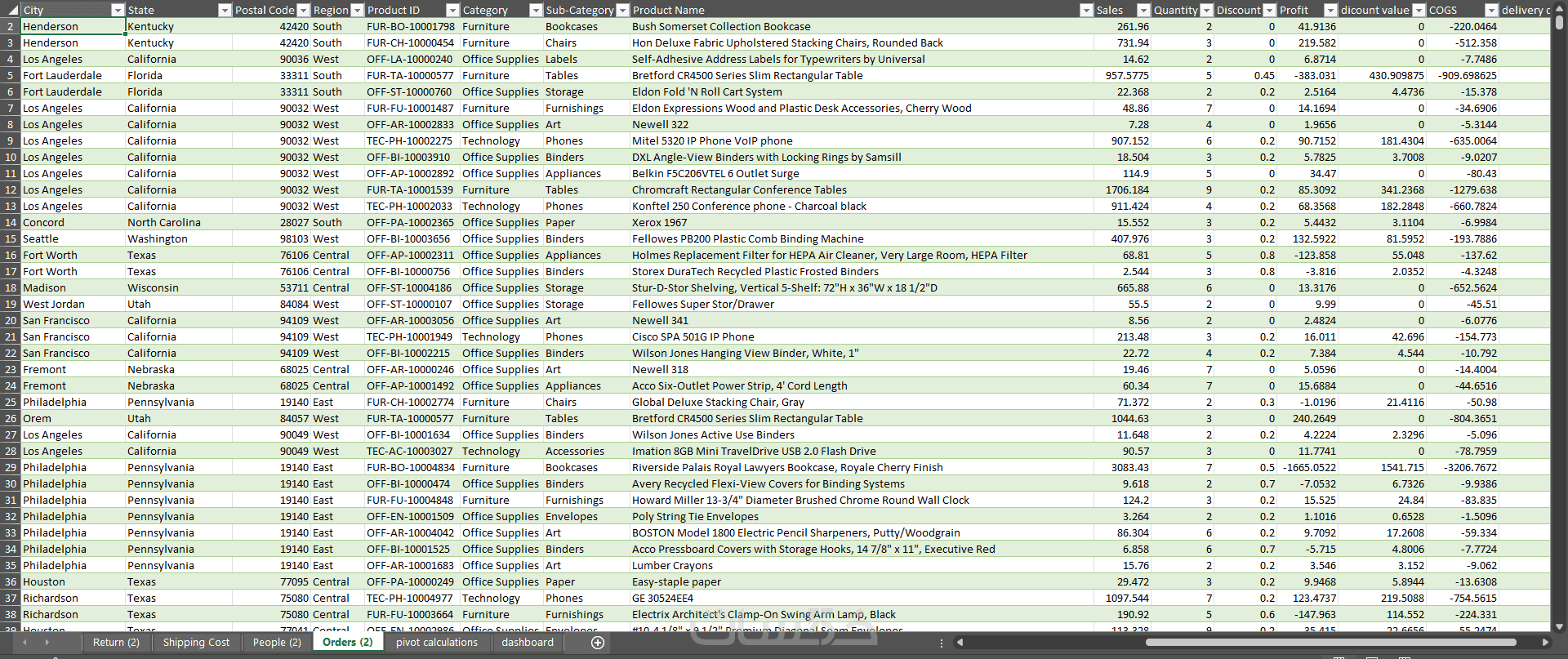The height and width of the screenshot is (659, 1568).
Task: Select the product cell 'Xerox 1967'
Action: pyautogui.click(x=862, y=222)
